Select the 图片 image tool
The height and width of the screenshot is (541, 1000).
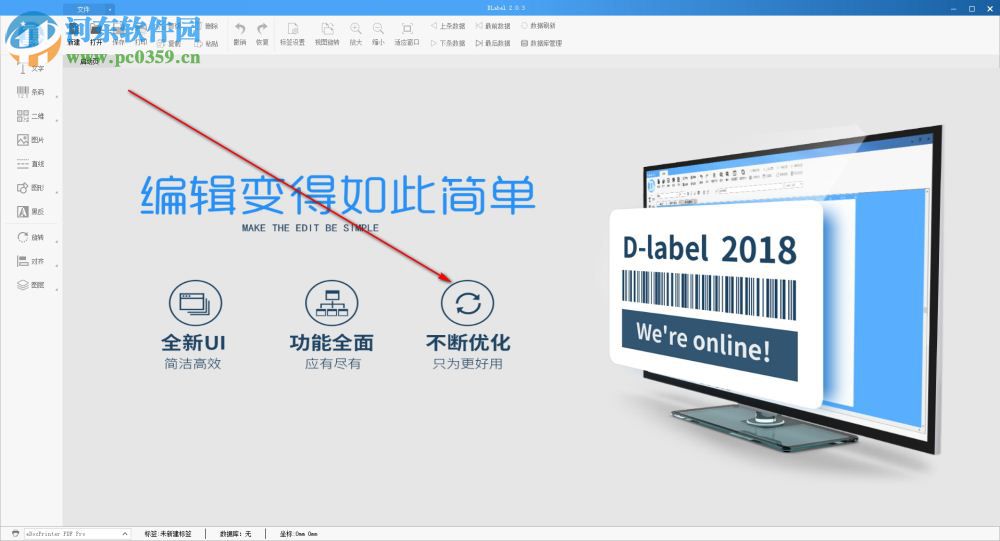pos(31,140)
